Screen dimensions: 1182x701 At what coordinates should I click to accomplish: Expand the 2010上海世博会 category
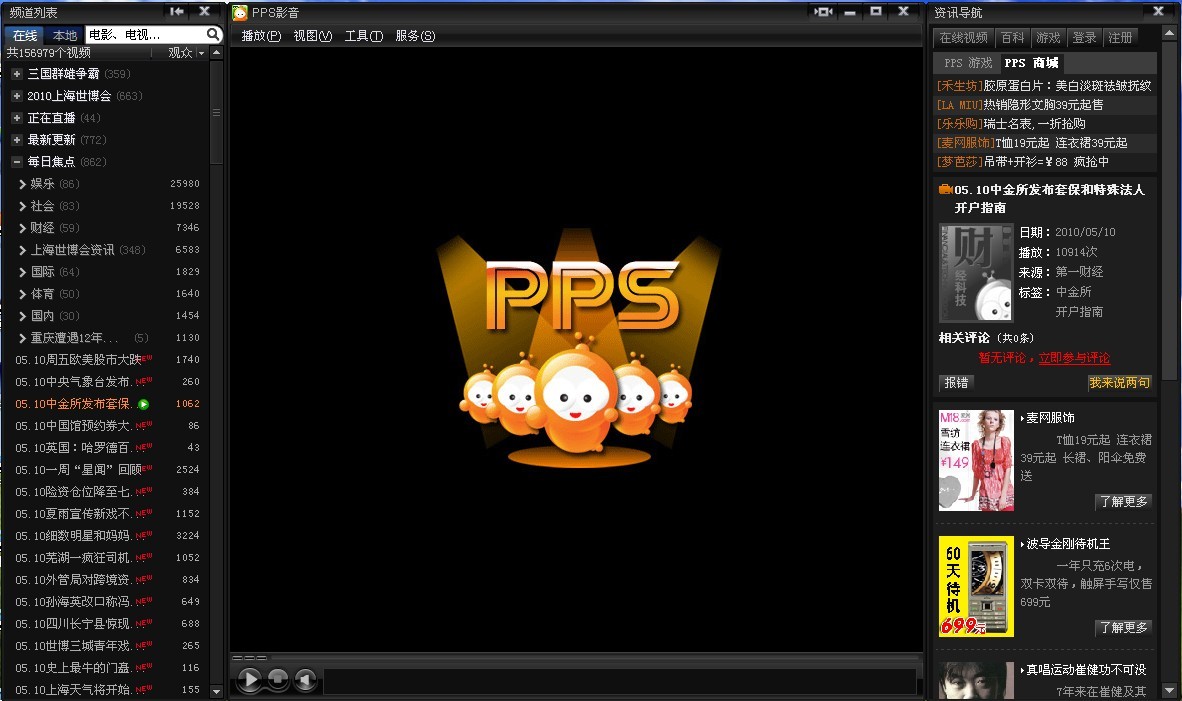(x=17, y=96)
